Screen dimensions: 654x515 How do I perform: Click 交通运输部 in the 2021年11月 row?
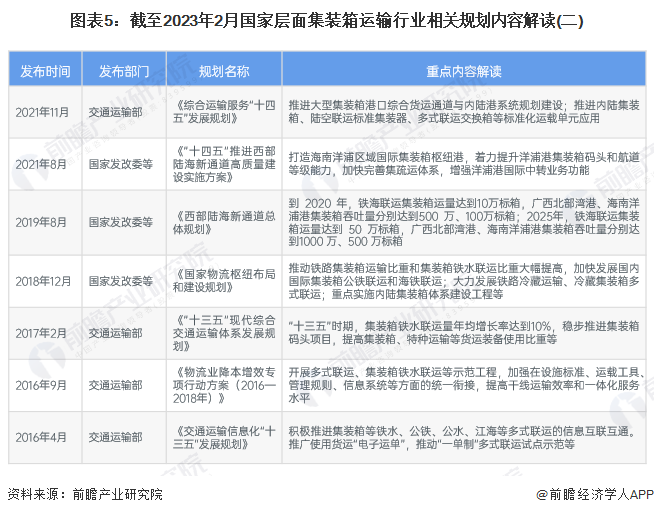[116, 112]
